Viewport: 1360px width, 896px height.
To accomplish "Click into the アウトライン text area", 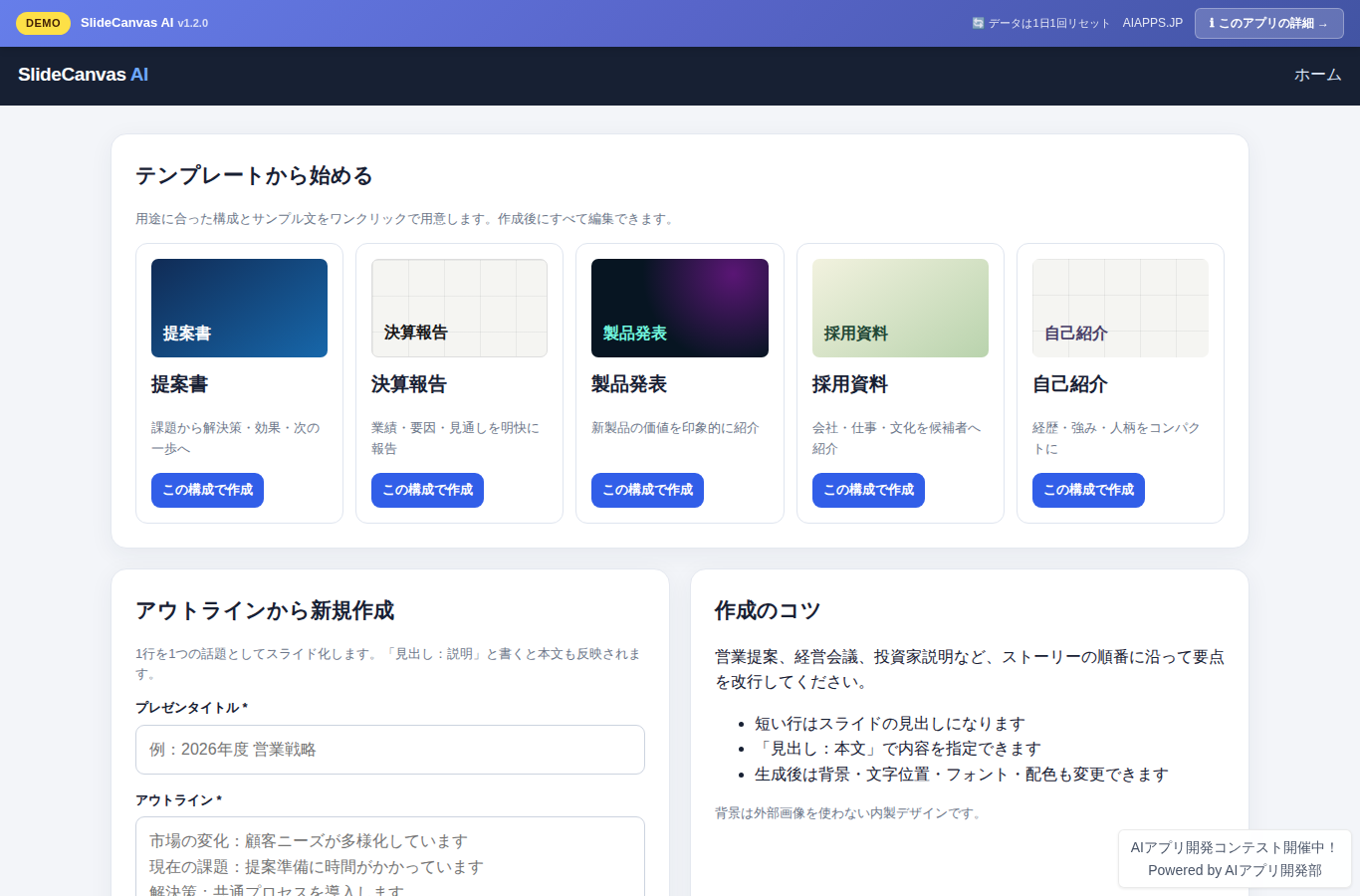I will coord(390,856).
